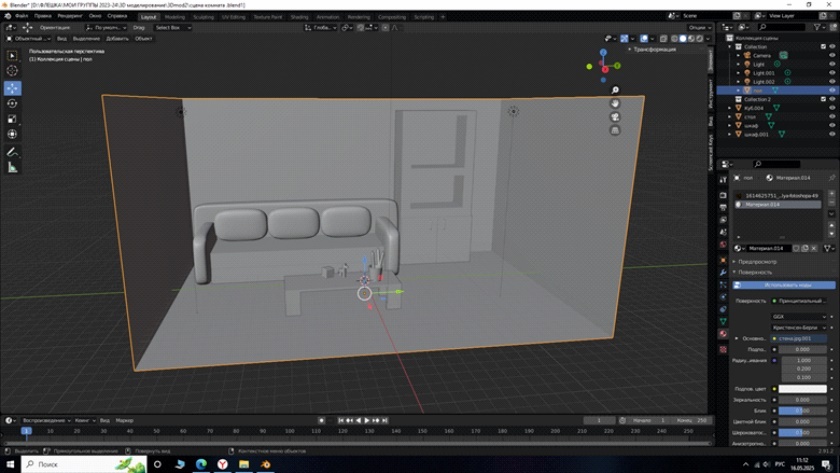Select the Move tool in toolbar
The width and height of the screenshot is (840, 473).
(12, 88)
